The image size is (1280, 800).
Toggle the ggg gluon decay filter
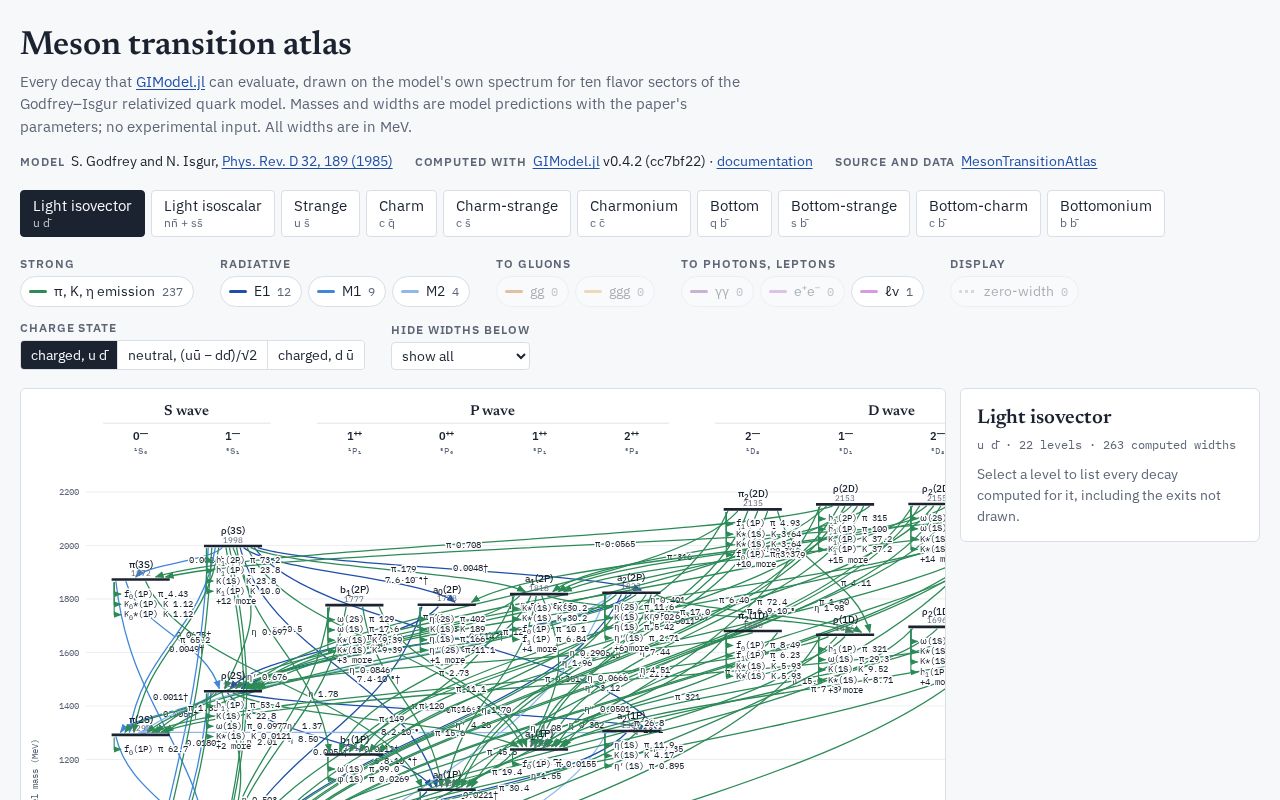614,291
